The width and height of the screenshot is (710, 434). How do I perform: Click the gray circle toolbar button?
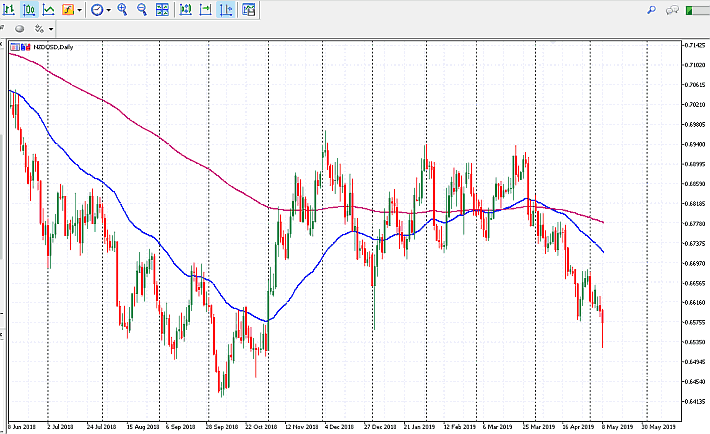[19, 29]
